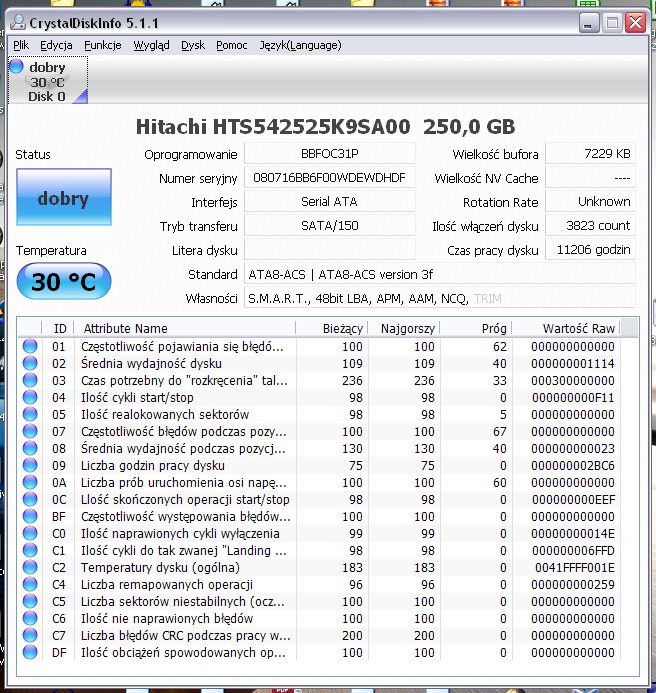Screen dimensions: 656x693
Task: Click blue status icon of attribute 0C
Action: pos(30,499)
